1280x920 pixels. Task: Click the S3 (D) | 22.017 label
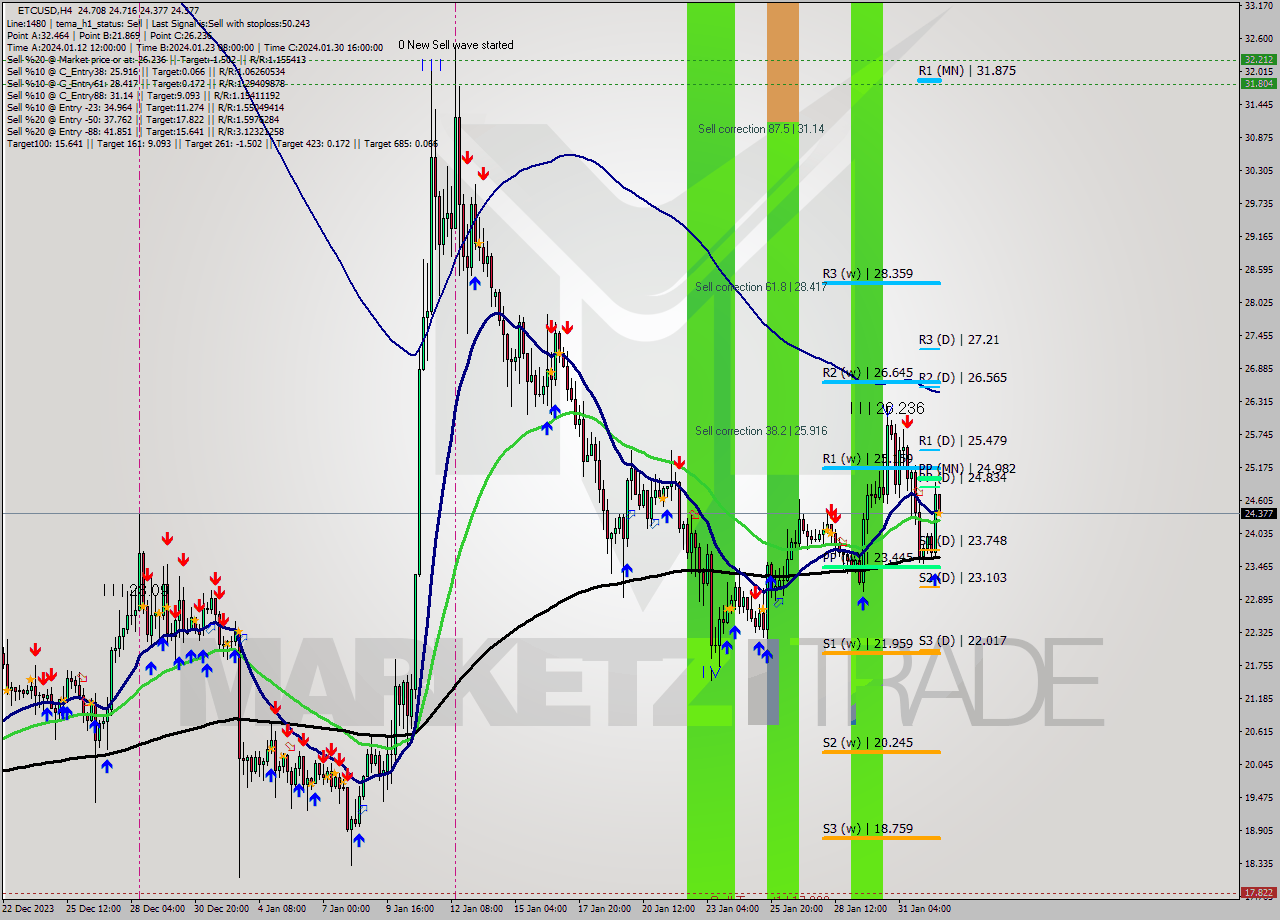pyautogui.click(x=963, y=641)
